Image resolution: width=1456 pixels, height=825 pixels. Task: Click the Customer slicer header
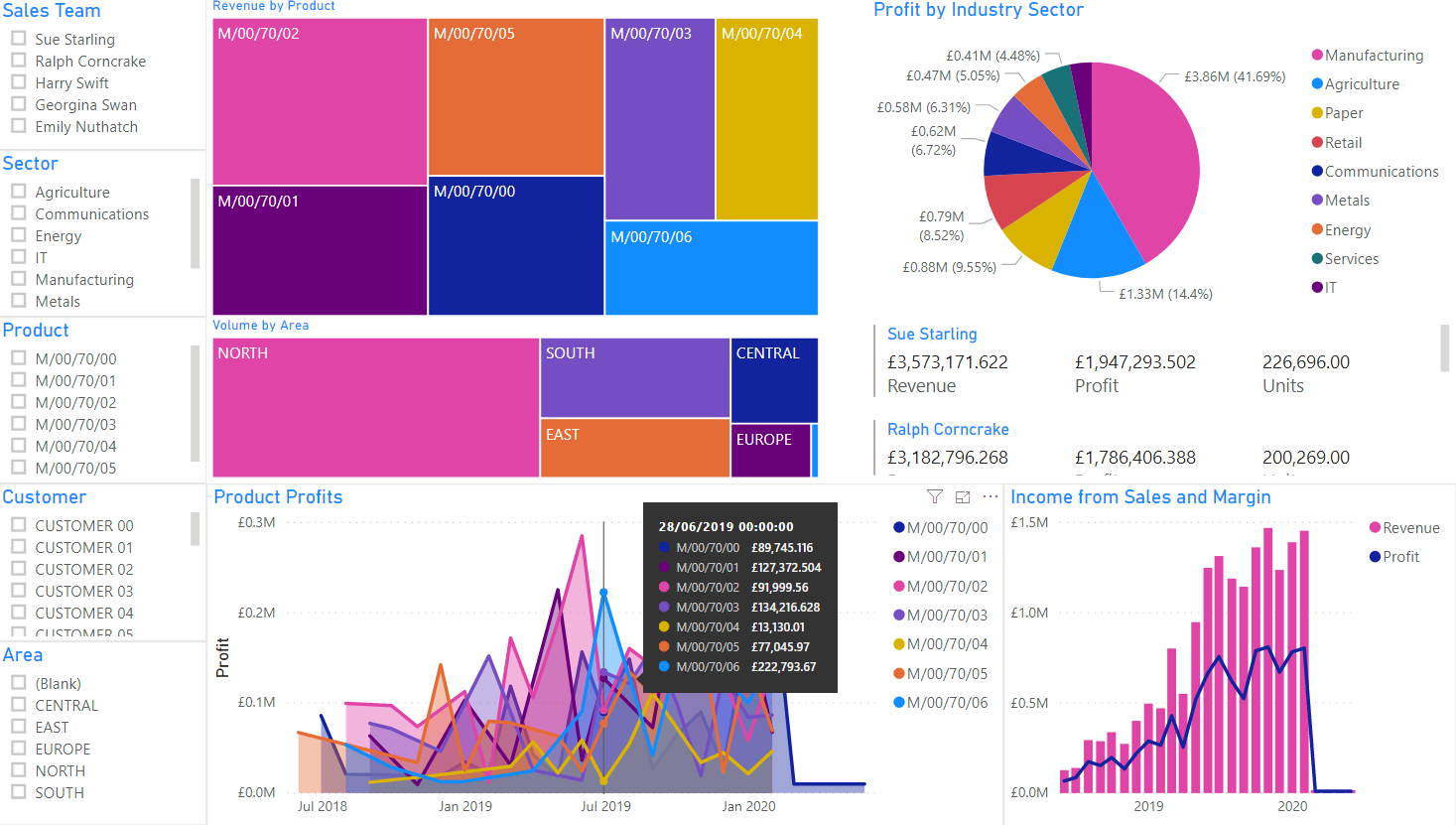pos(44,497)
